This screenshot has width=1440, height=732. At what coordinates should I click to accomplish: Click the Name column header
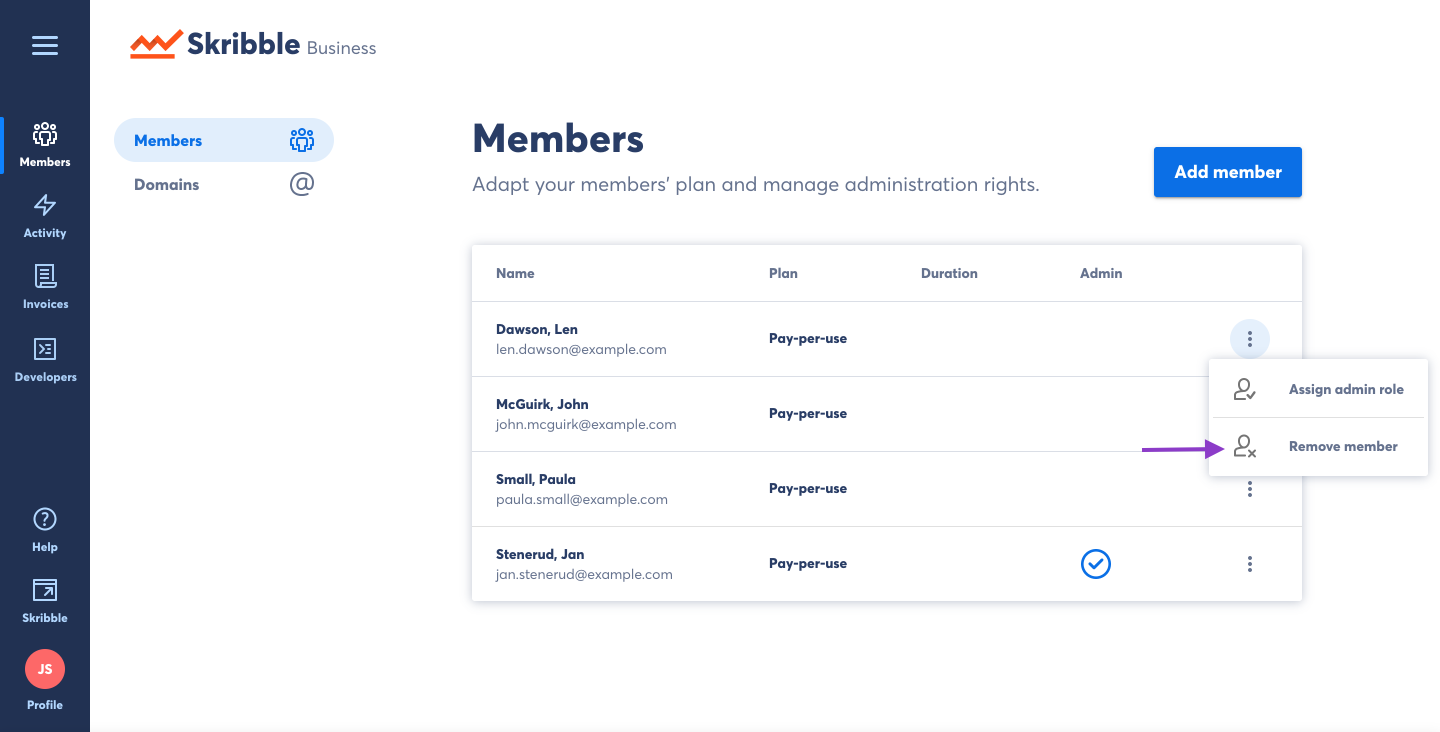(x=515, y=273)
